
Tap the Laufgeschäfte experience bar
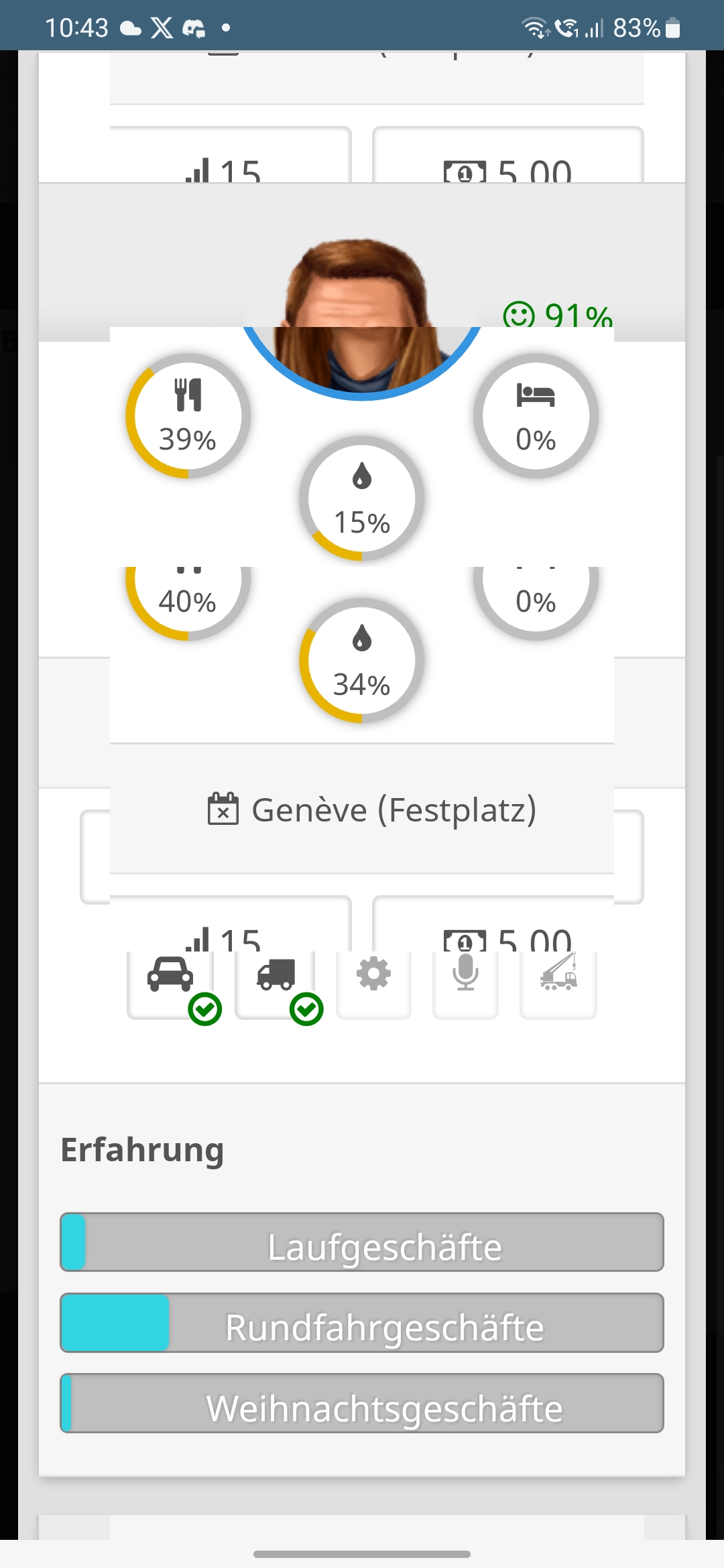[362, 1242]
